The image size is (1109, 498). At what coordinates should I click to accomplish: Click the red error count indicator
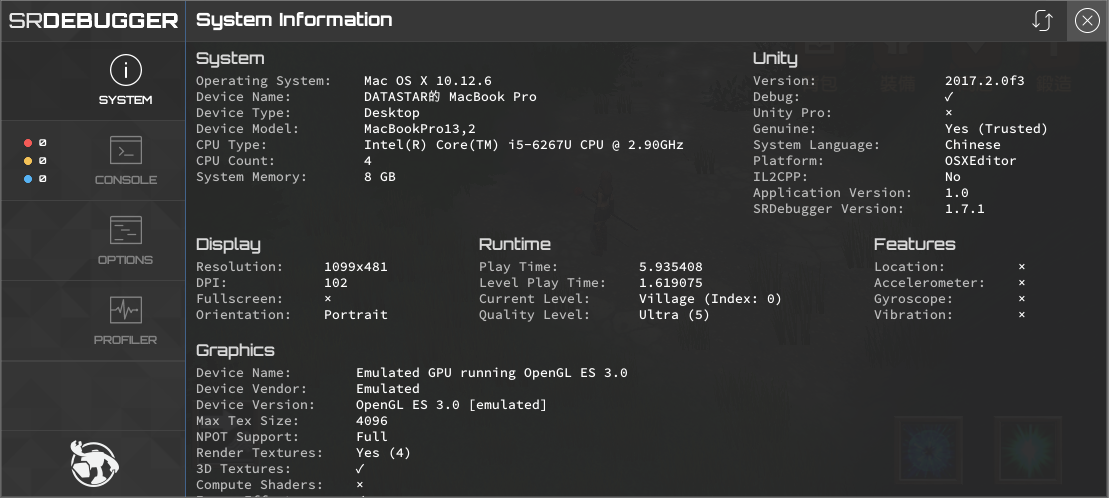[x=35, y=143]
